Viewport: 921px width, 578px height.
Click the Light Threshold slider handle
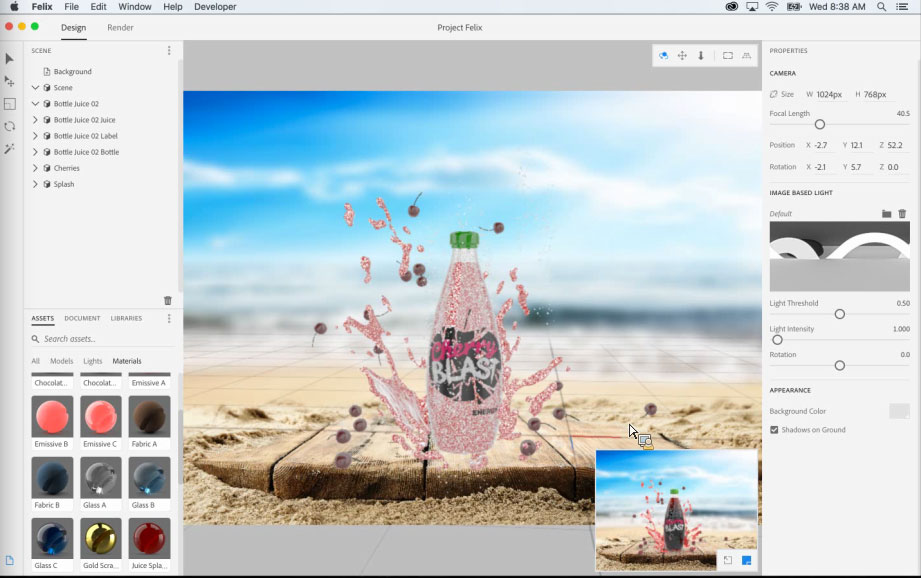[x=840, y=314]
